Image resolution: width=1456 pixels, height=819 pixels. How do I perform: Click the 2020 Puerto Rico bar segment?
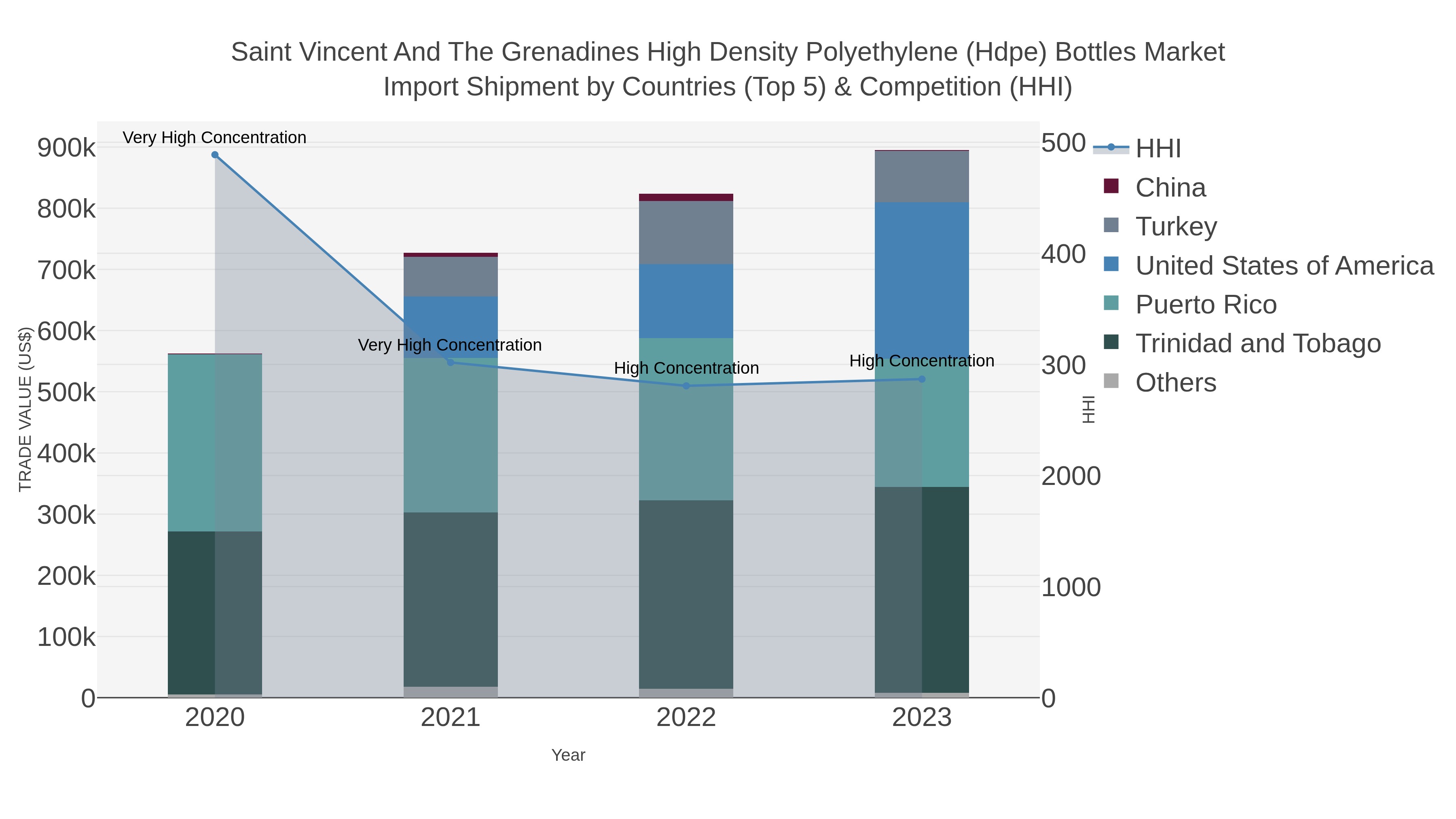pyautogui.click(x=215, y=442)
